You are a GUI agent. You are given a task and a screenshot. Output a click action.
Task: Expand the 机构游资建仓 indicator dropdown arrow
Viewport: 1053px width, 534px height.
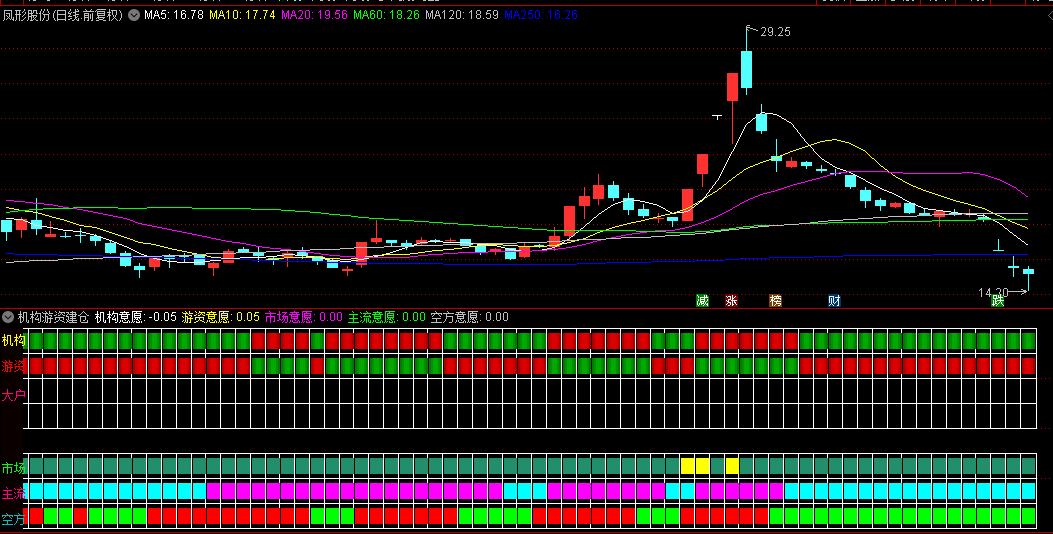pyautogui.click(x=8, y=317)
